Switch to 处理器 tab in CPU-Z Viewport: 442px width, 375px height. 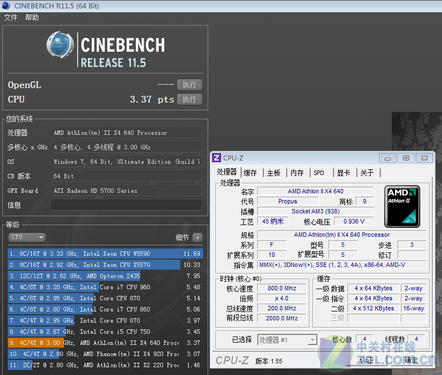pos(227,172)
